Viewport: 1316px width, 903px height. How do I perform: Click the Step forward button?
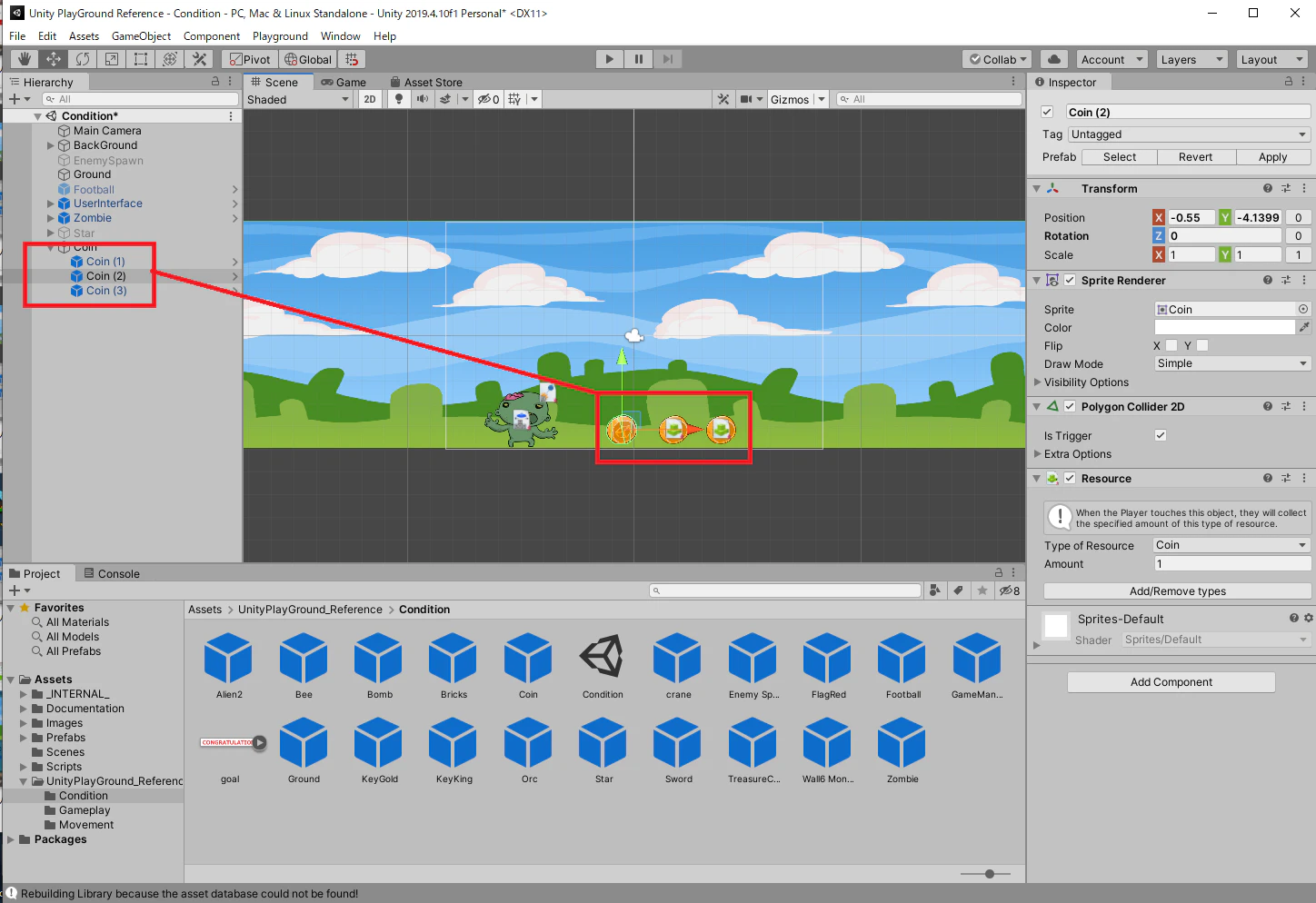tap(668, 59)
